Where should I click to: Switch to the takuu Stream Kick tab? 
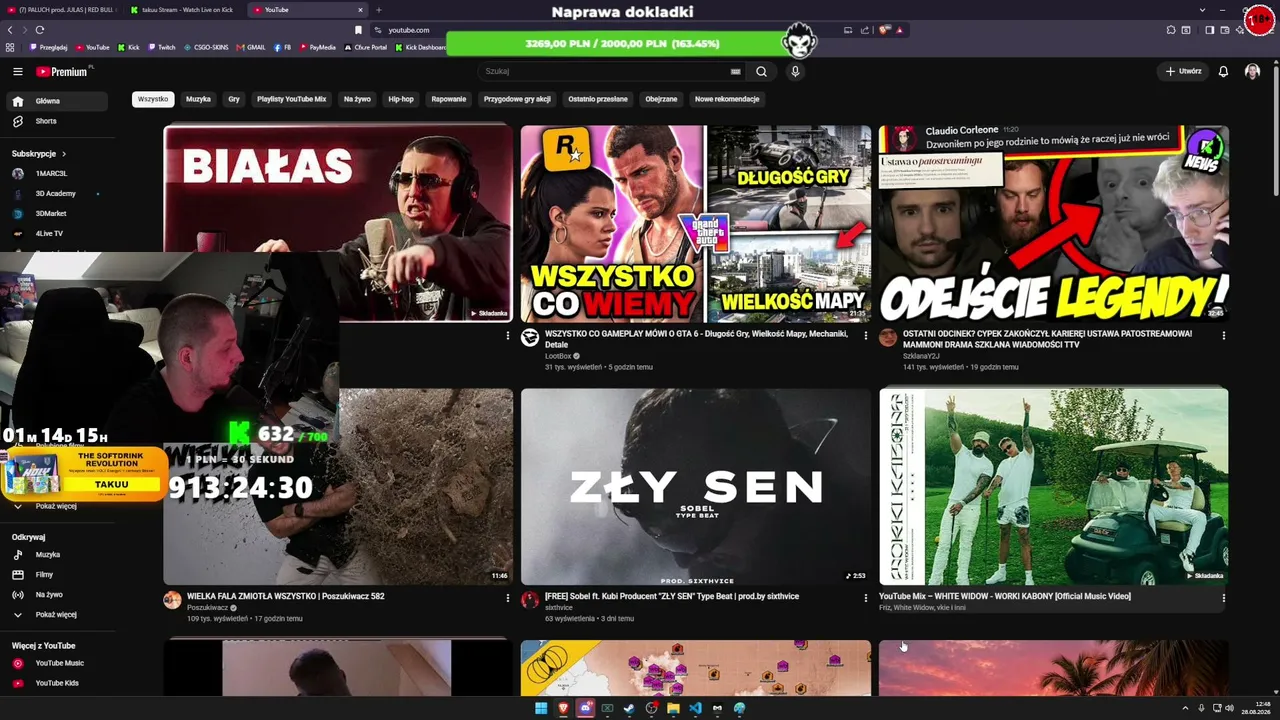point(184,10)
